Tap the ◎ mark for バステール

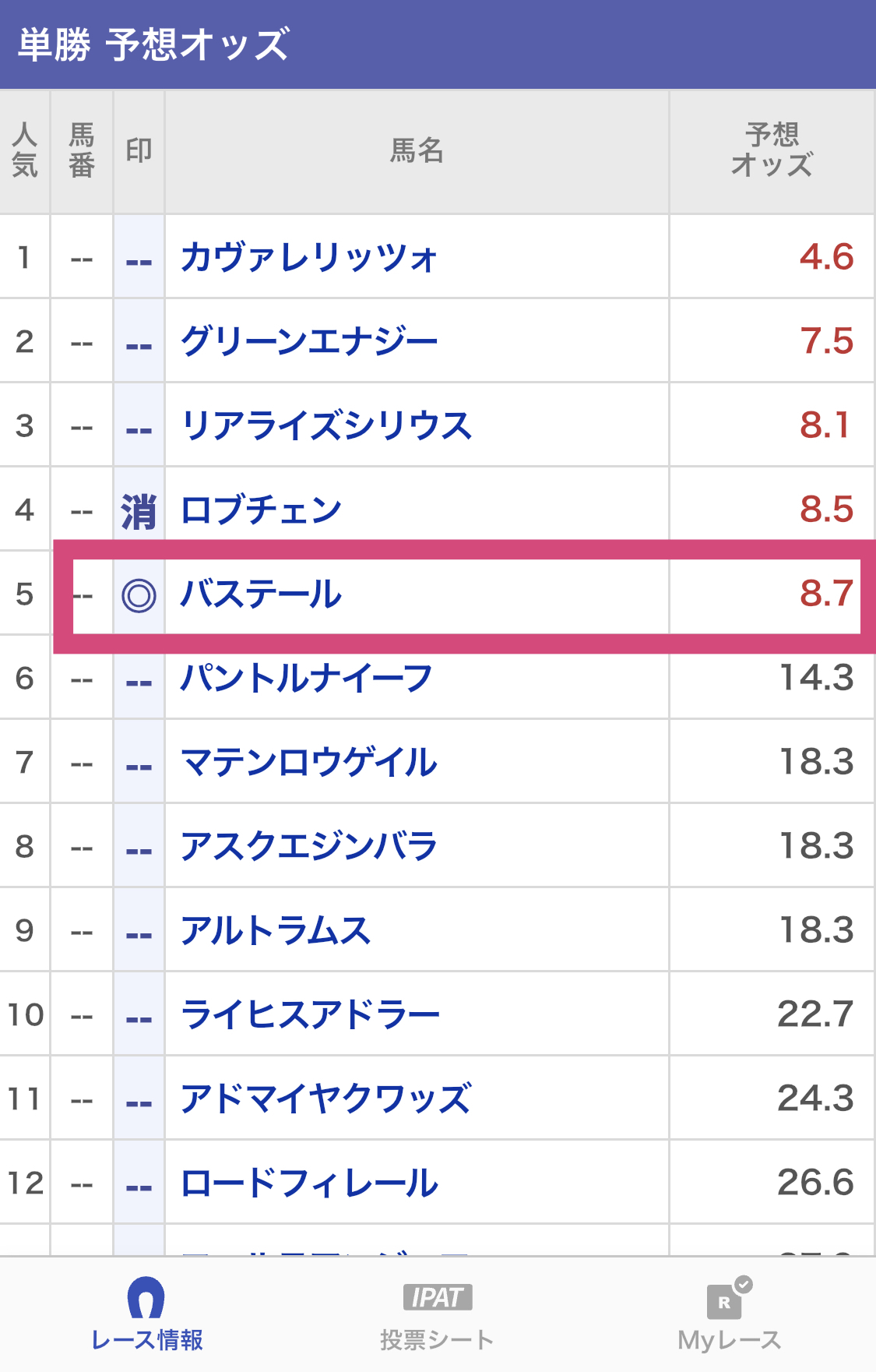point(139,596)
